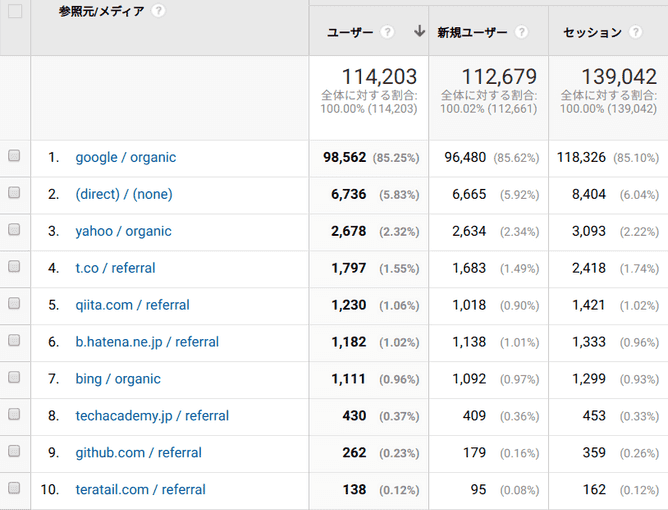Enable checkbox for teratail.com / referral row

coord(14,489)
